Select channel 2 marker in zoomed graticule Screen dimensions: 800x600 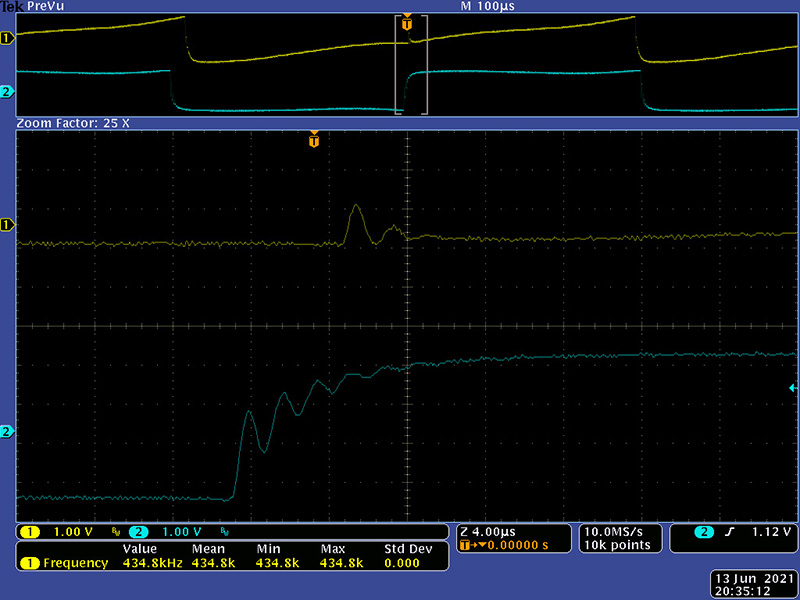pyautogui.click(x=7, y=432)
